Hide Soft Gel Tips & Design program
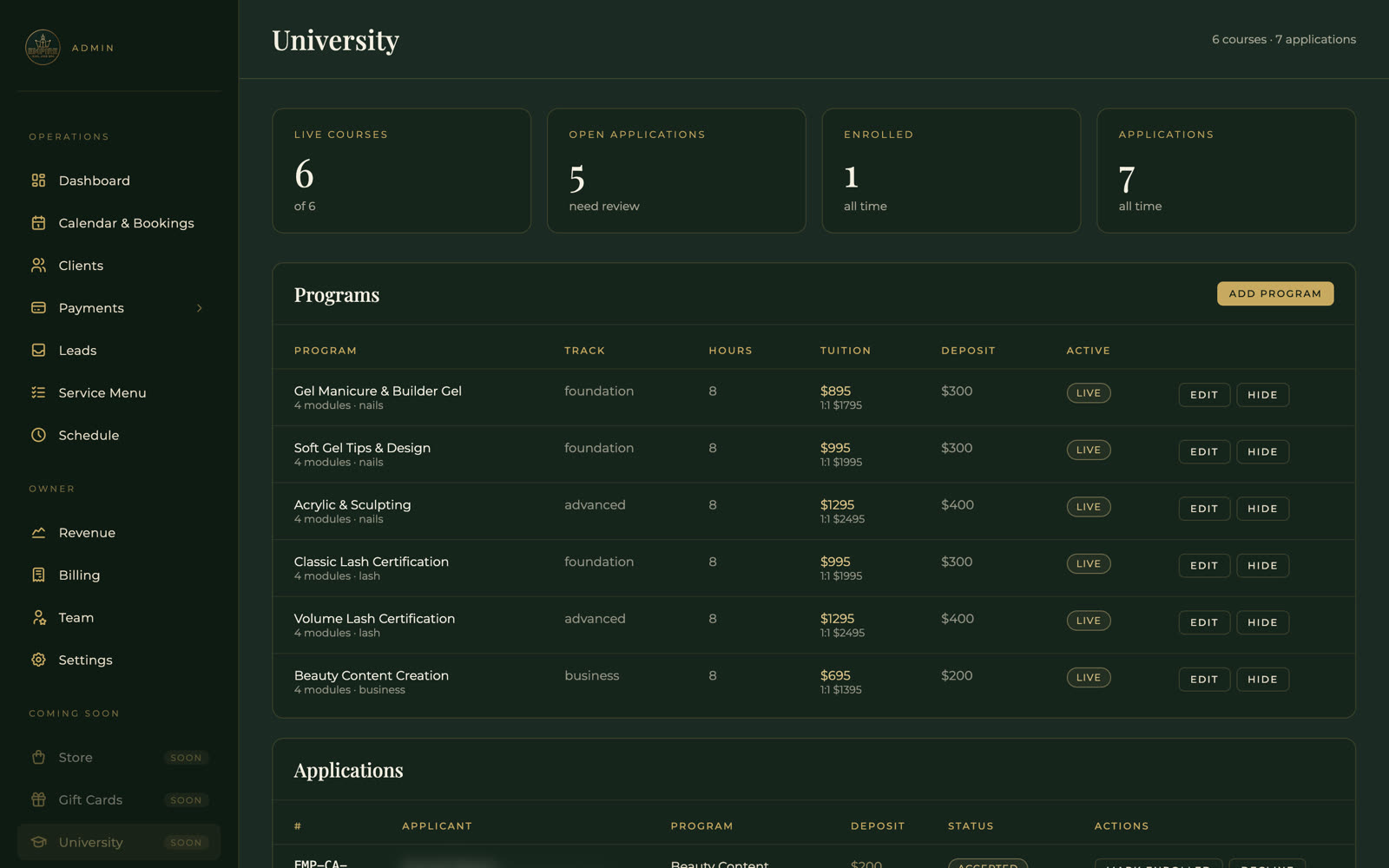The image size is (1389, 868). pos(1262,452)
